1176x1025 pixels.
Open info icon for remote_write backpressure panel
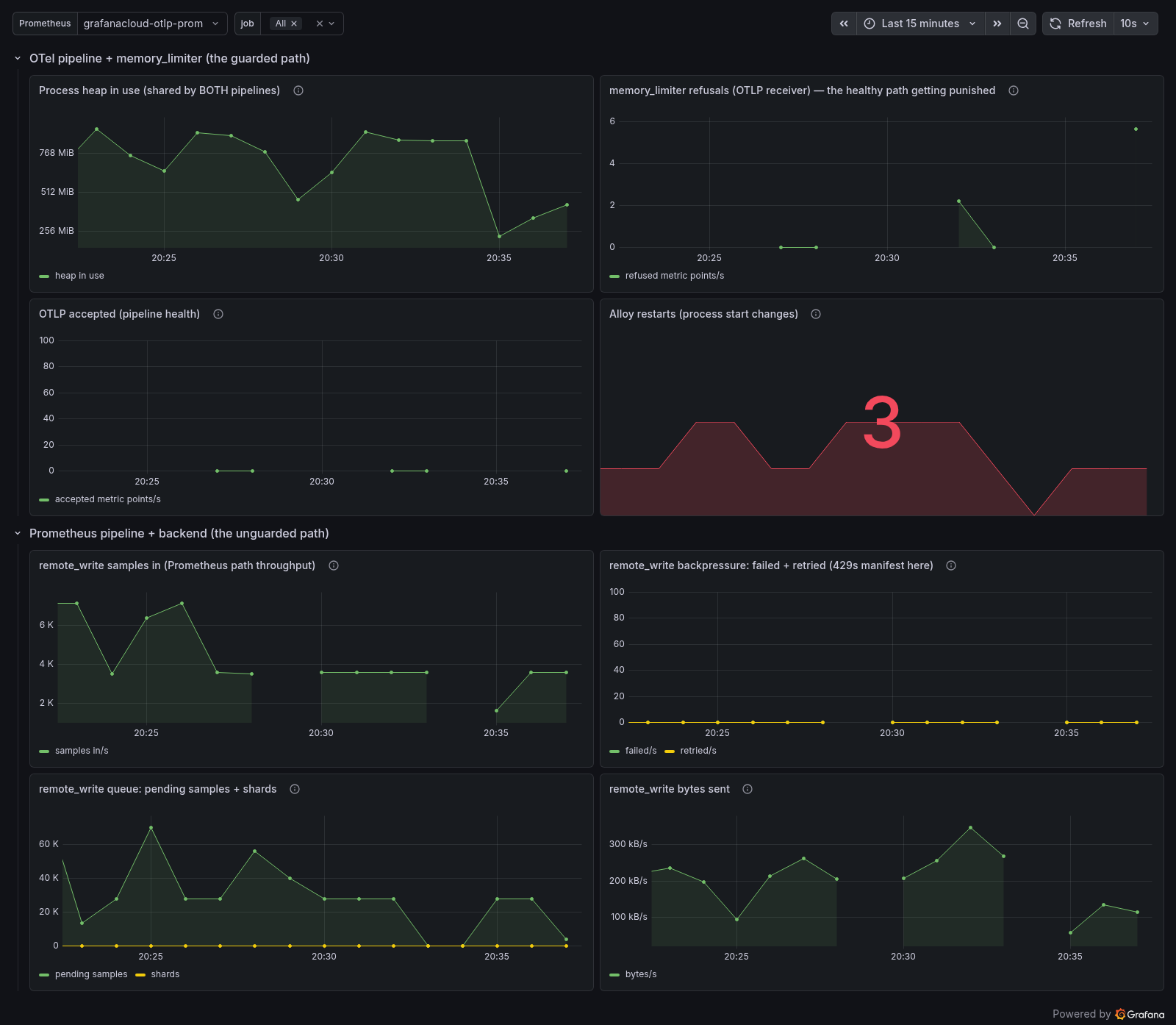point(951,565)
